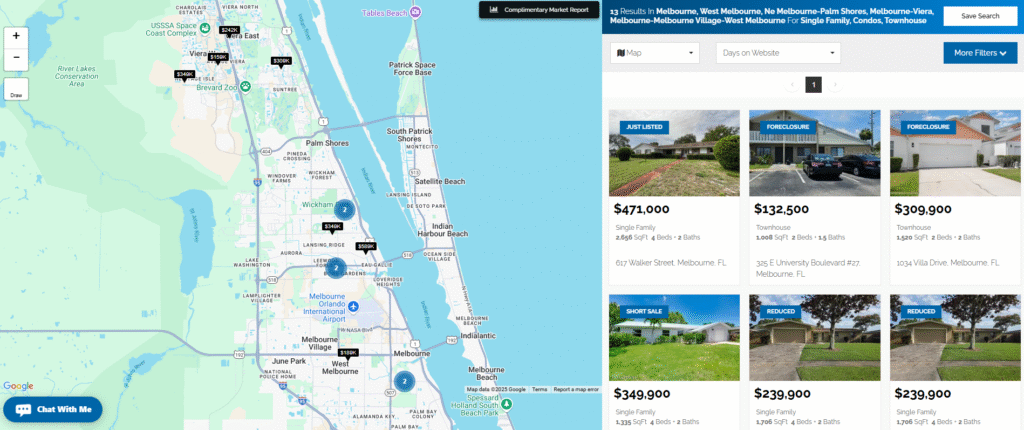Click Report a map error link

pos(576,389)
